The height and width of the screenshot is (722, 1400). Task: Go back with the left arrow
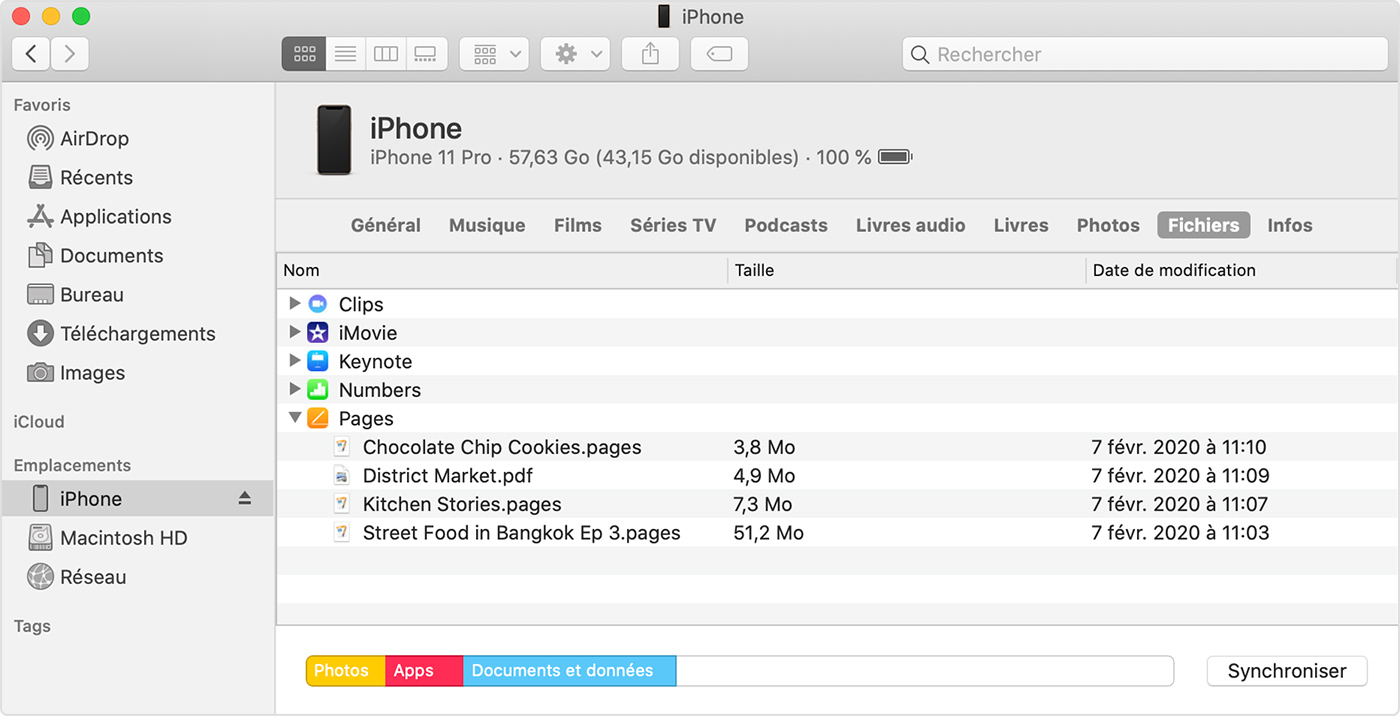(31, 54)
